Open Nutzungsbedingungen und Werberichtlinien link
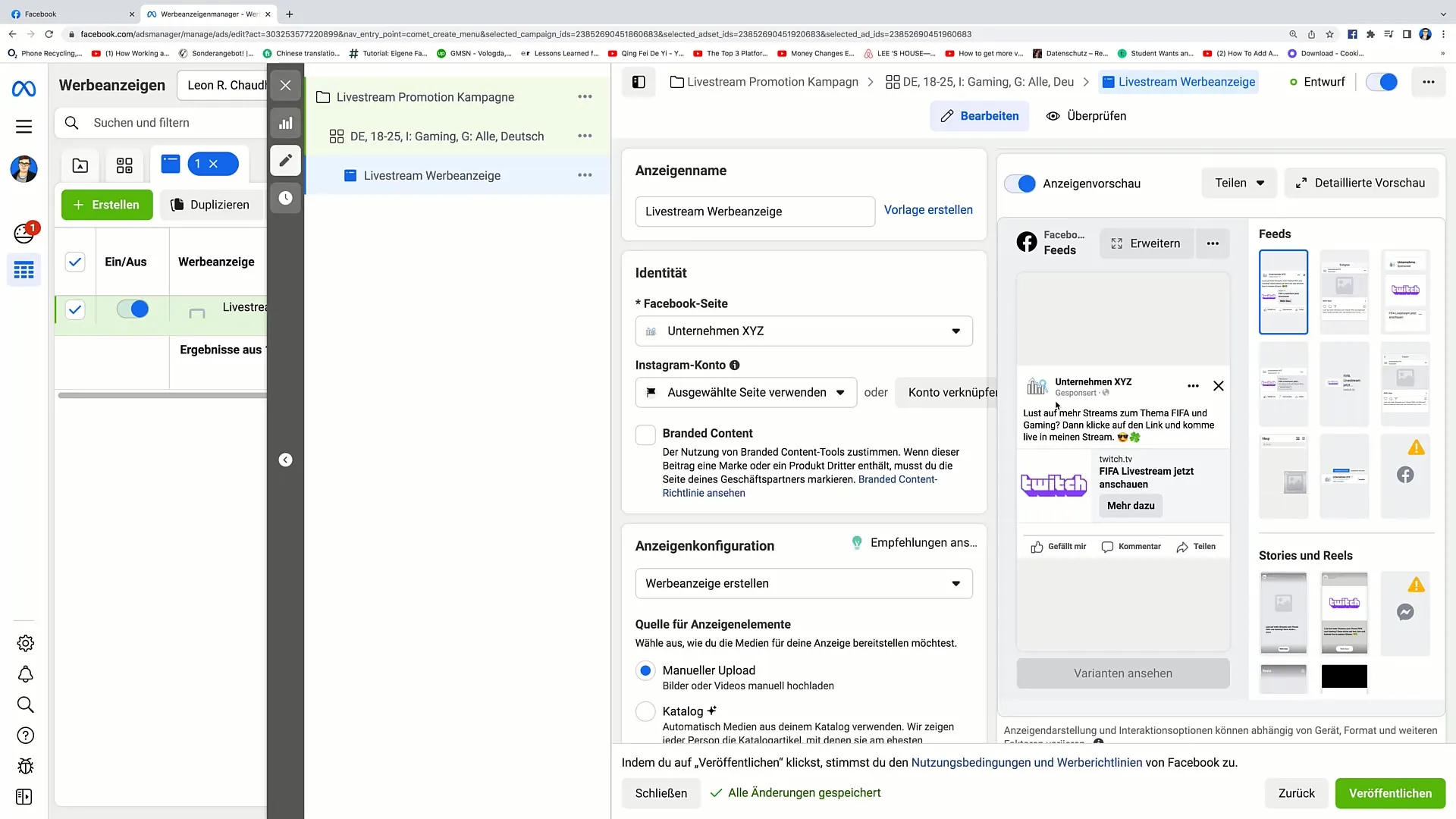The height and width of the screenshot is (819, 1456). click(x=1027, y=763)
